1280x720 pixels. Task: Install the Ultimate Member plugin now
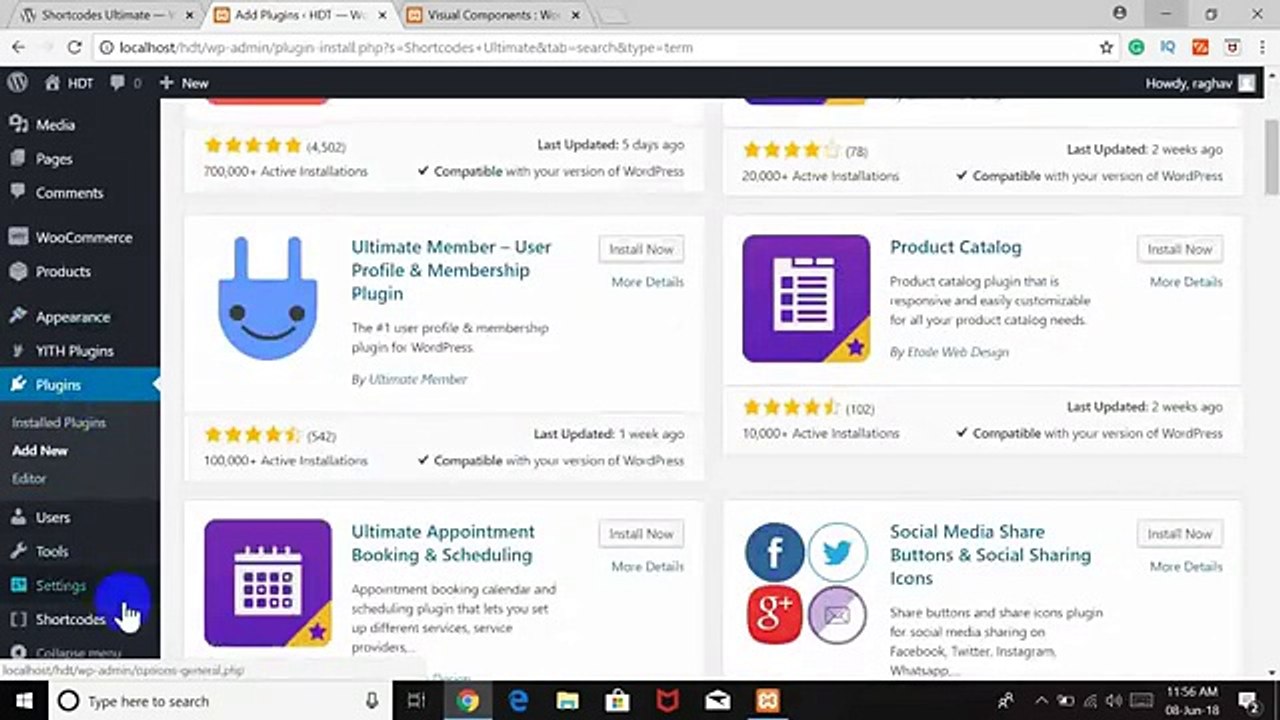point(641,249)
